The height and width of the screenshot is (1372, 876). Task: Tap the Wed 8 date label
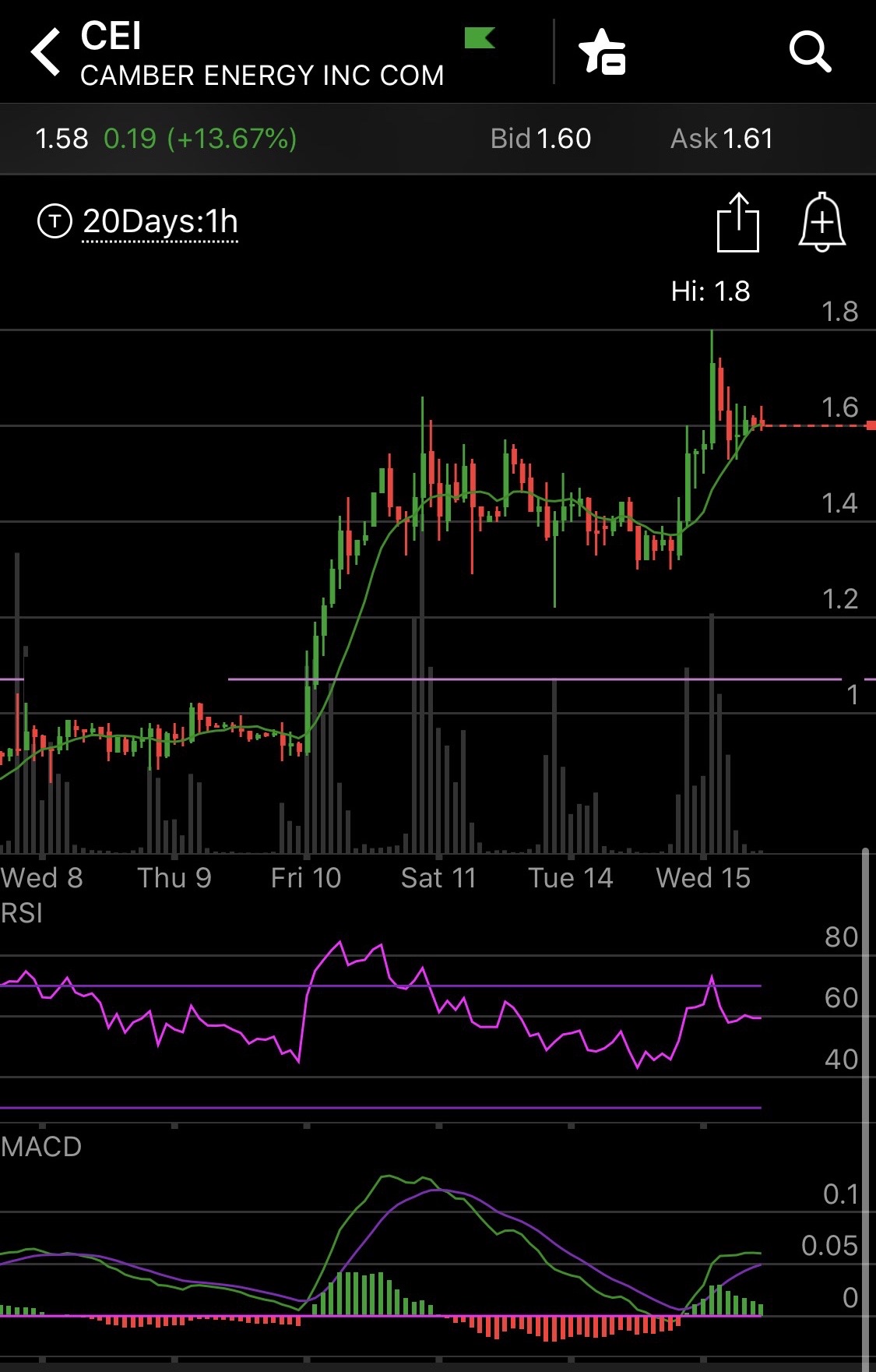click(42, 878)
